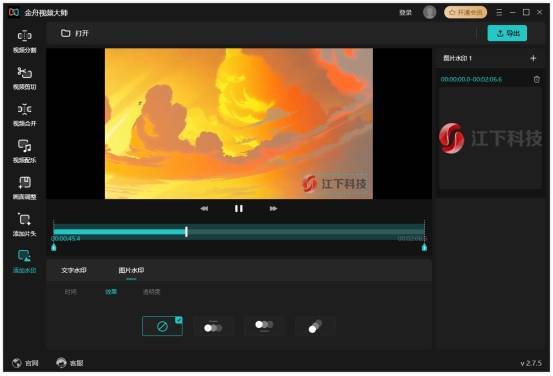Select the second horizontal fade effect option

(213, 327)
